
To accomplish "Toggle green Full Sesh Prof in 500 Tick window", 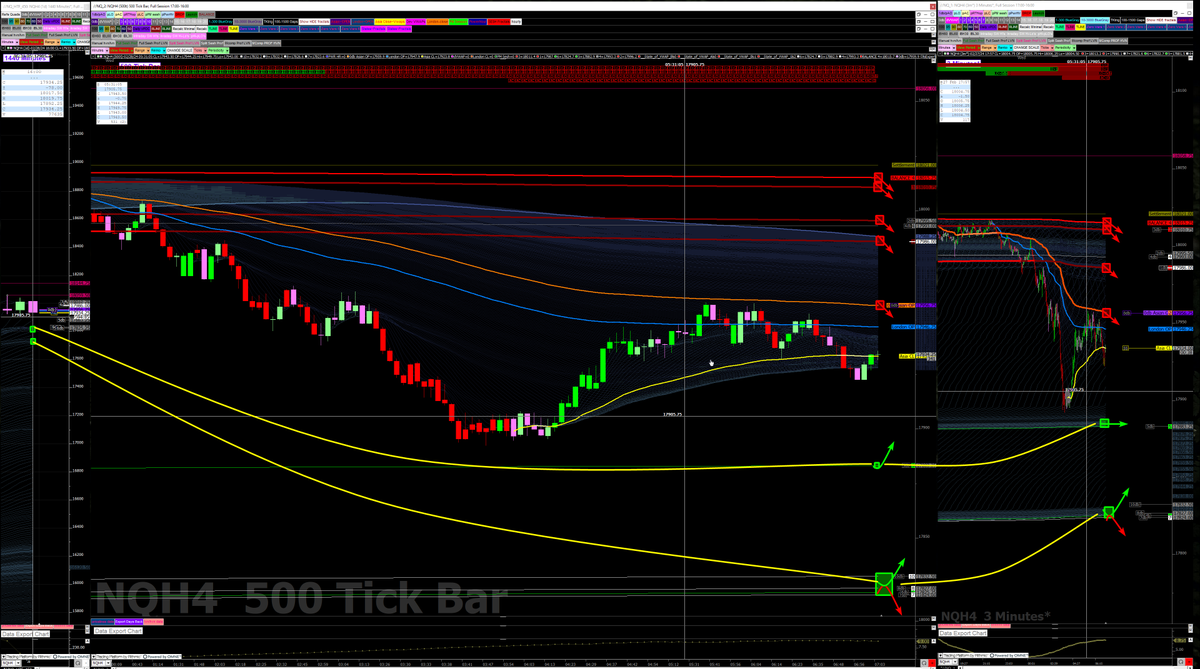I will (126, 43).
